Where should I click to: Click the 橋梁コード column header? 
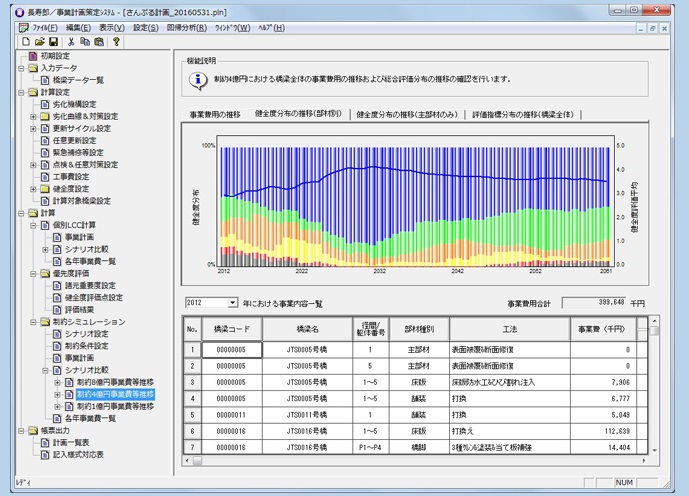click(232, 329)
